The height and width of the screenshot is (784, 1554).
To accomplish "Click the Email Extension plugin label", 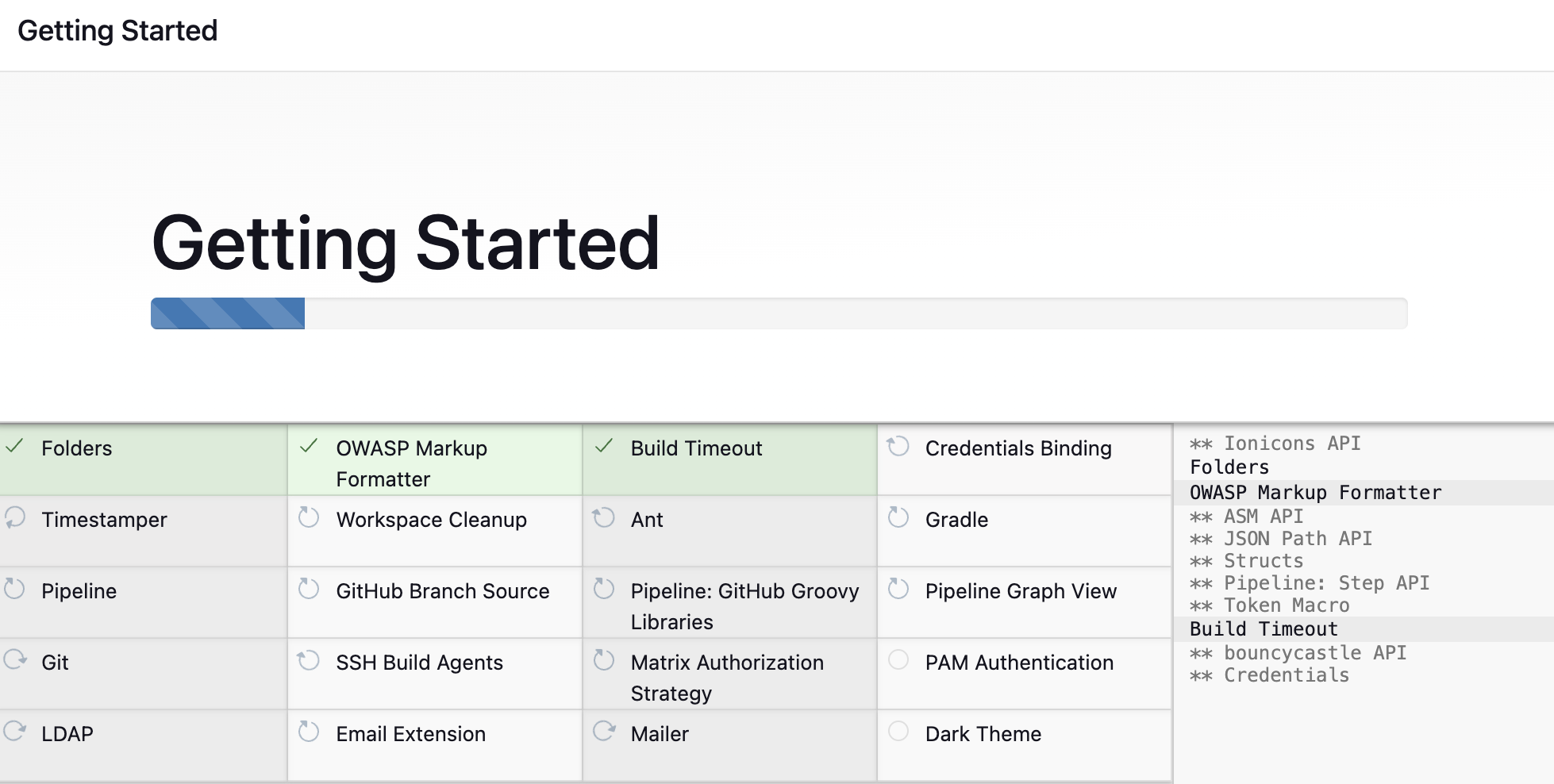I will point(410,734).
